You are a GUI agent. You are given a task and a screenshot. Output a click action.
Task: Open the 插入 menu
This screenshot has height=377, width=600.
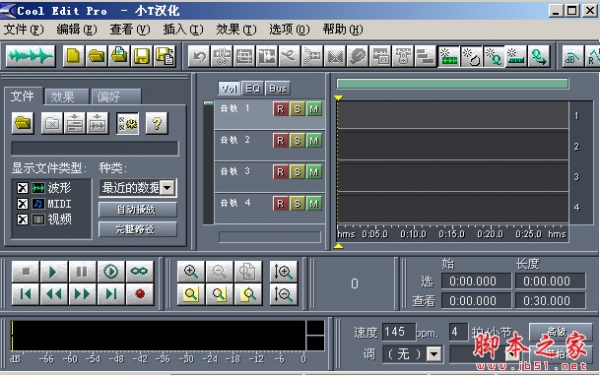point(183,29)
